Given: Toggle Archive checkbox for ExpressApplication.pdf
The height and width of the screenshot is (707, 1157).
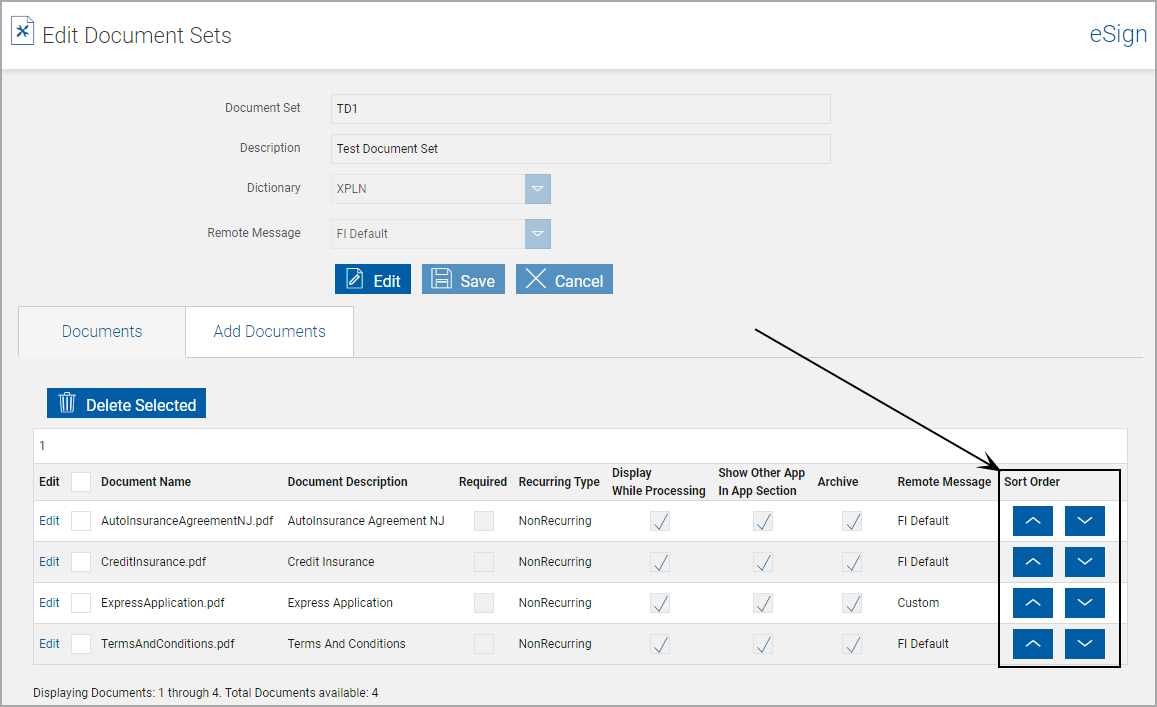Looking at the screenshot, I should point(852,602).
